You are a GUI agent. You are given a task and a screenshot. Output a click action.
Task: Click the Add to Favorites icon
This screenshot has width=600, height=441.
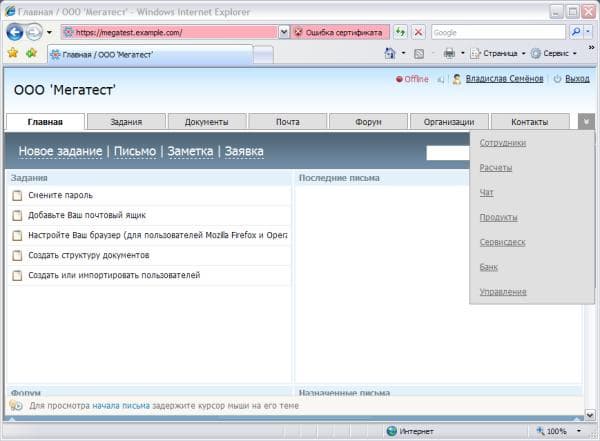point(32,53)
